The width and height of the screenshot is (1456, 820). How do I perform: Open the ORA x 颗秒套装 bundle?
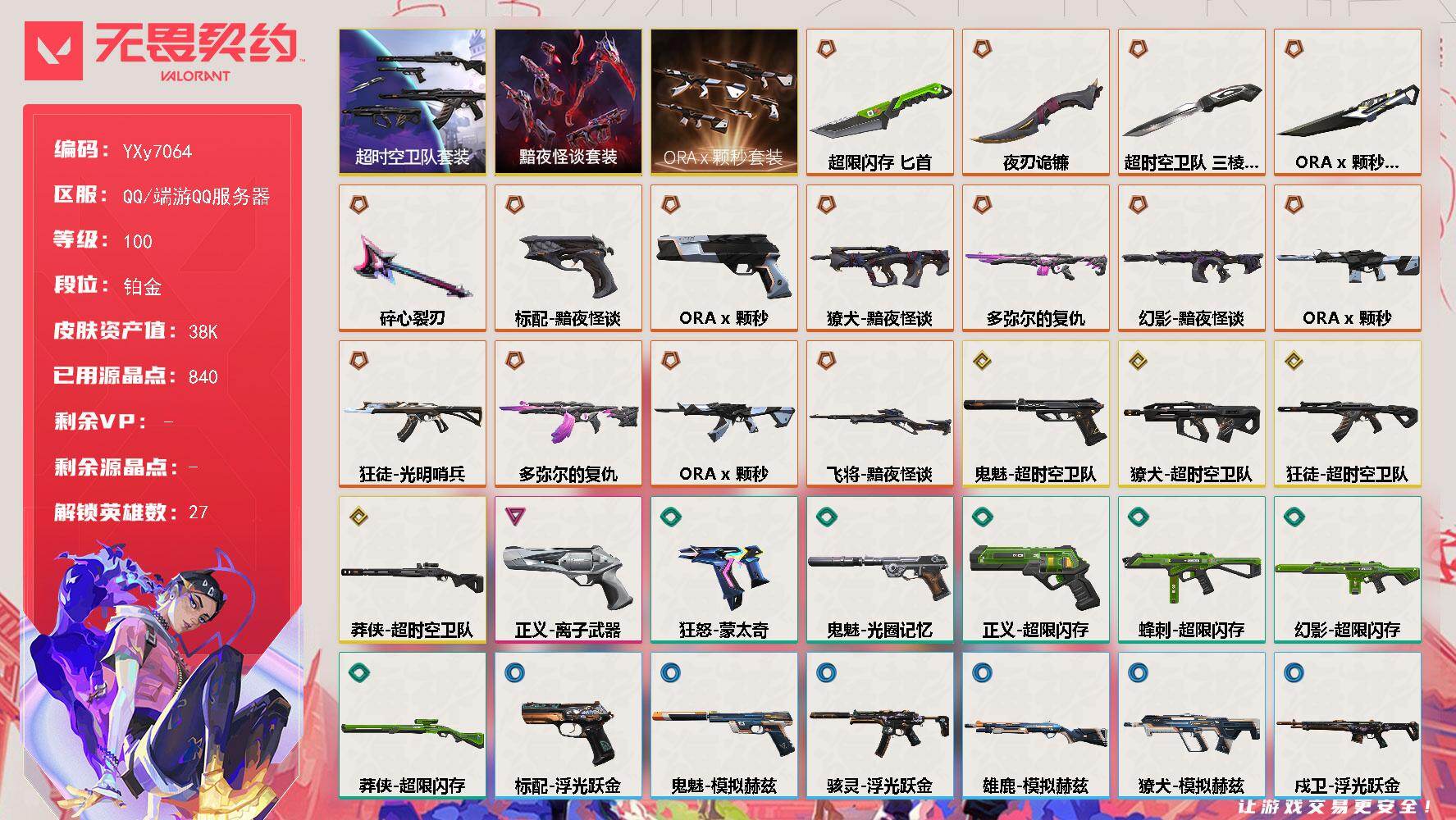coord(724,102)
